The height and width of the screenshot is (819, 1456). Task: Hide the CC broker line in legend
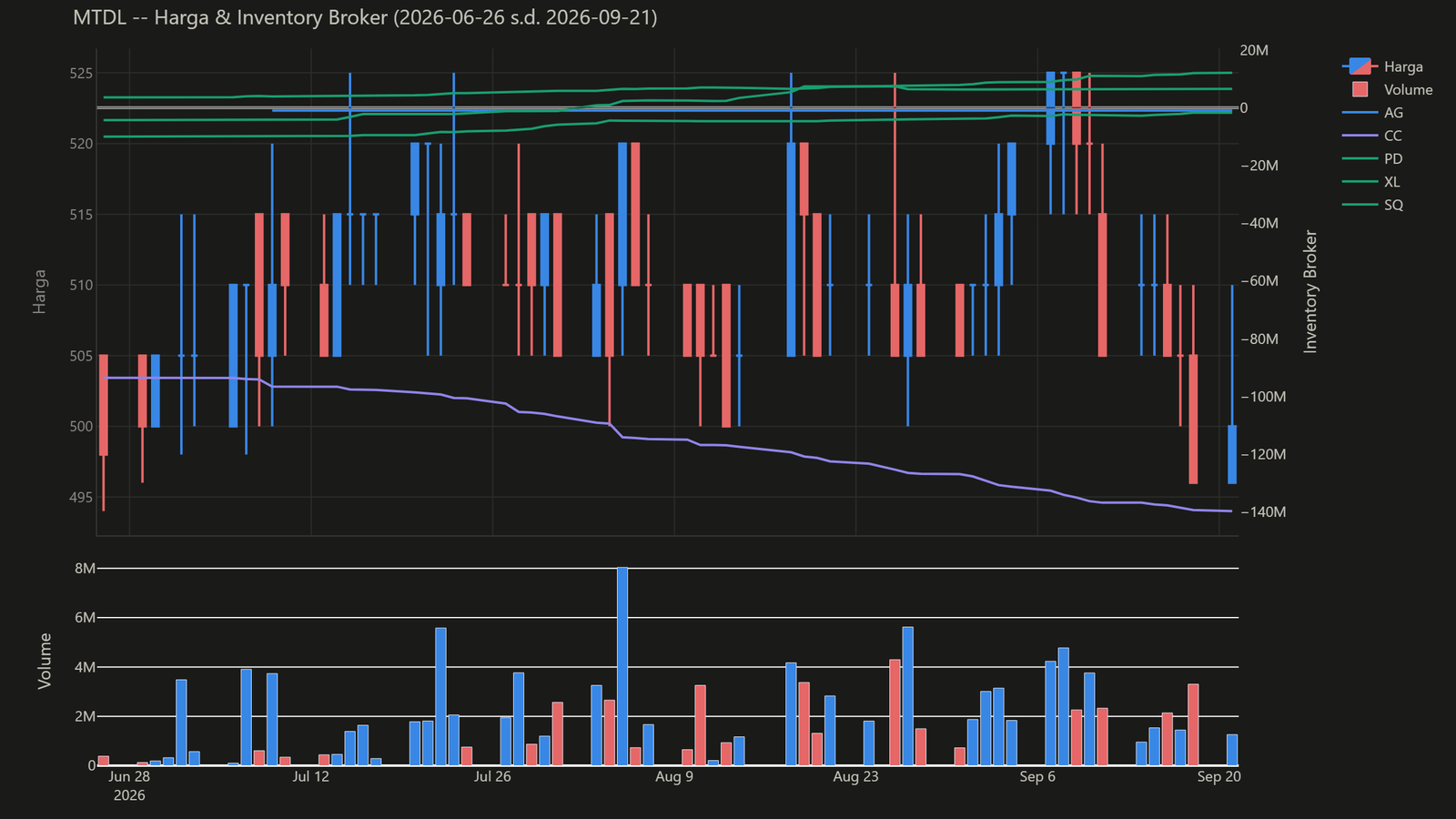[x=1373, y=136]
